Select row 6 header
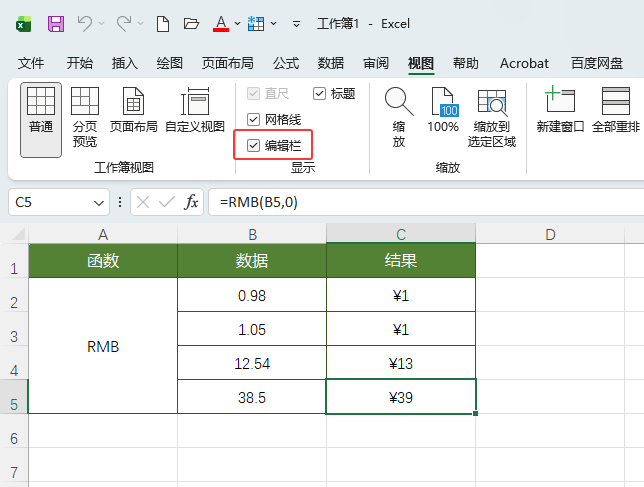Screen dimensions: 644x487 click(14, 431)
